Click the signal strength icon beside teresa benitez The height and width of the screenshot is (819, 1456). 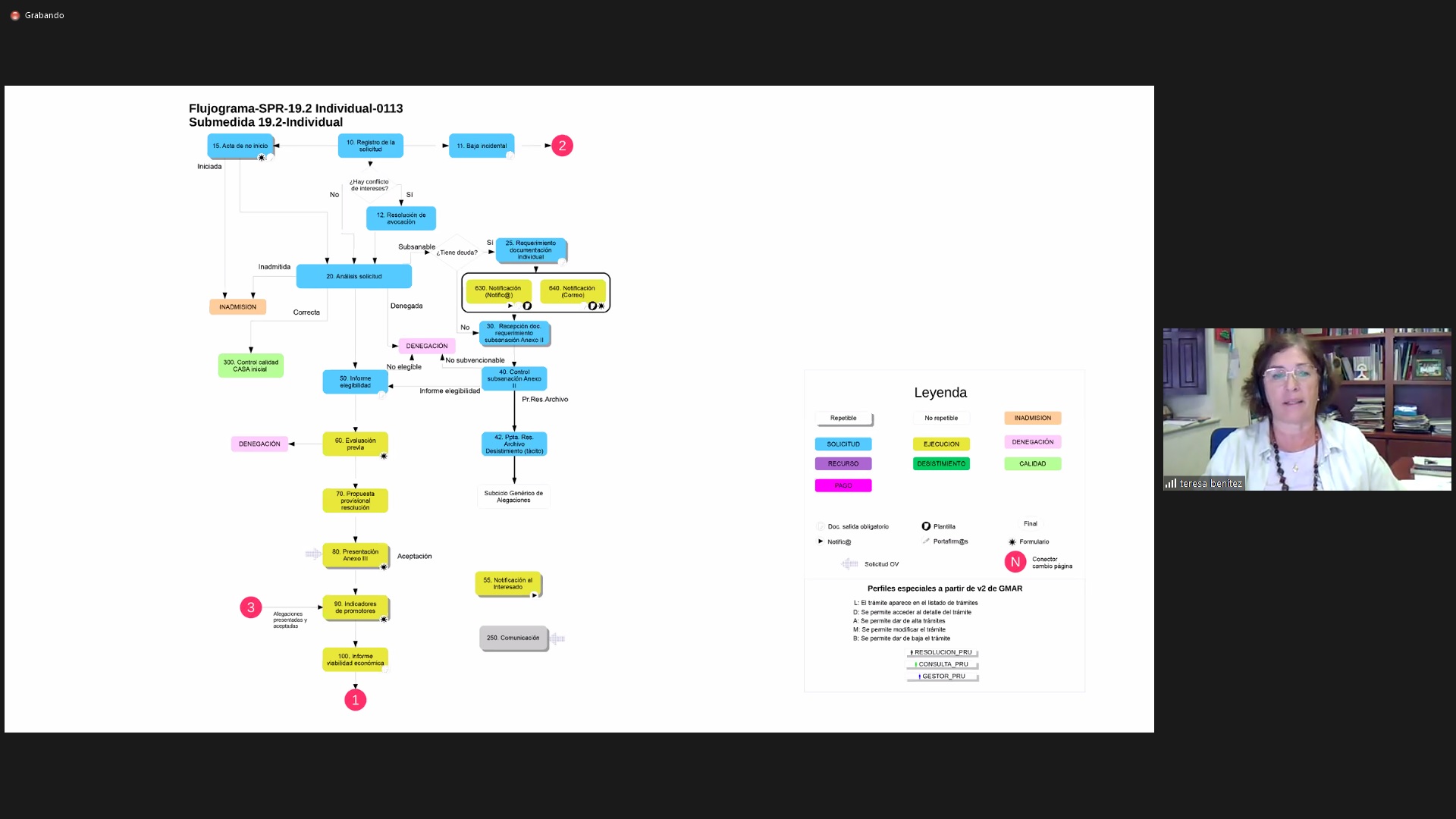pos(1171,483)
